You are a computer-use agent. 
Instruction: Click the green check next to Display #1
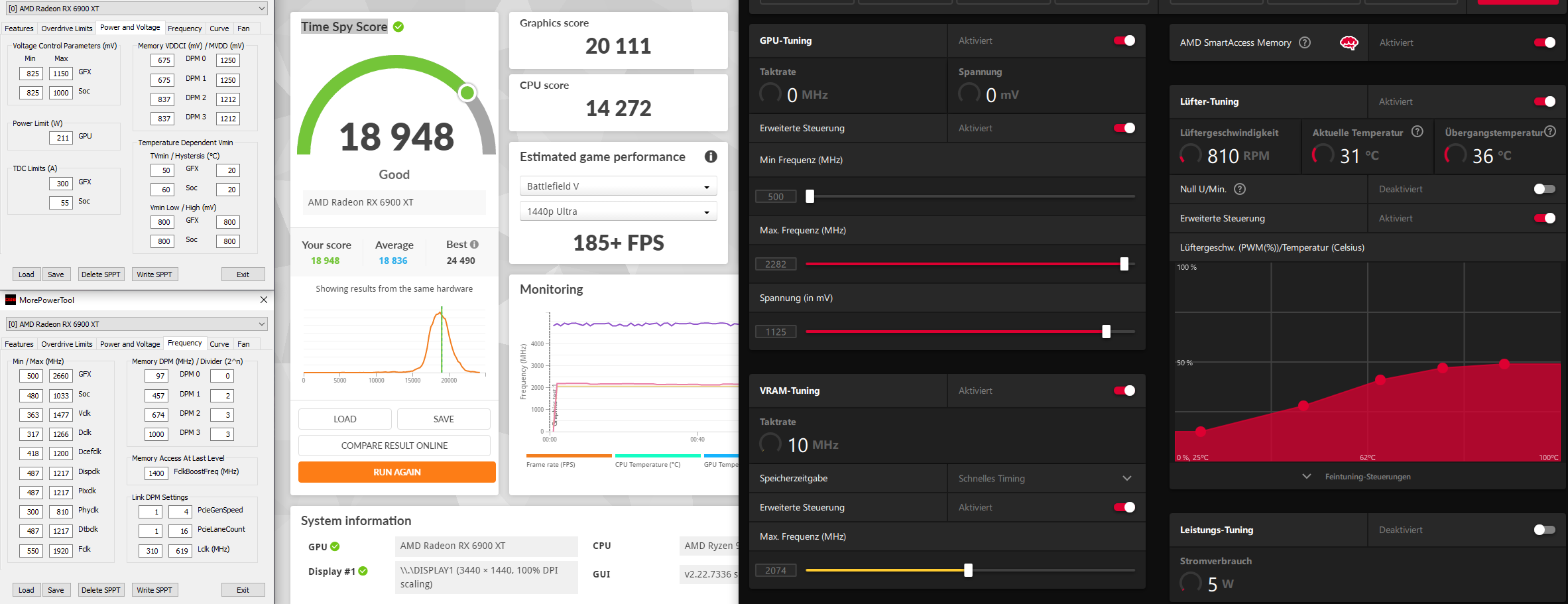(363, 571)
